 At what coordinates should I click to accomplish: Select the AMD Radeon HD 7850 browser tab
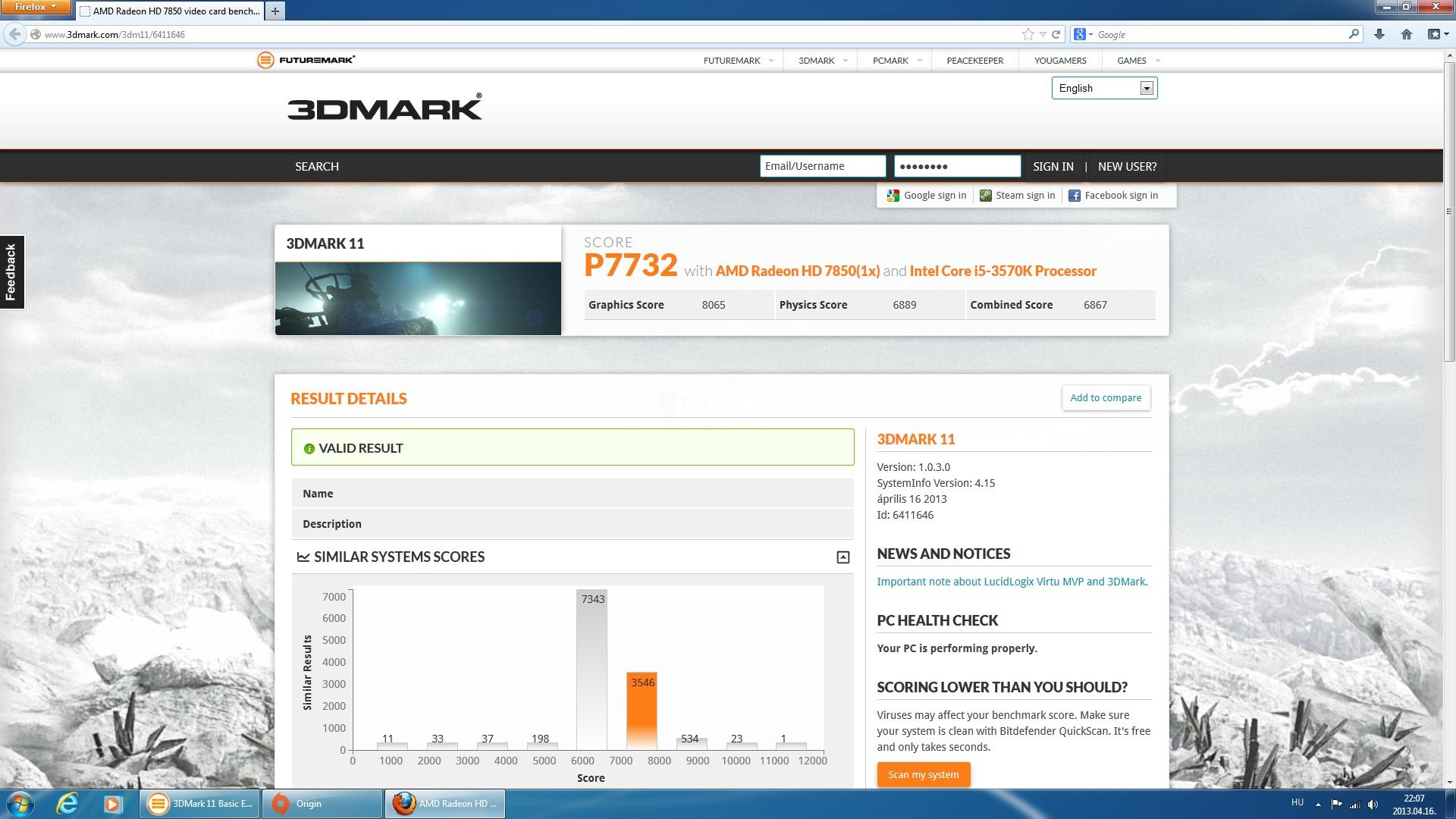pyautogui.click(x=170, y=11)
